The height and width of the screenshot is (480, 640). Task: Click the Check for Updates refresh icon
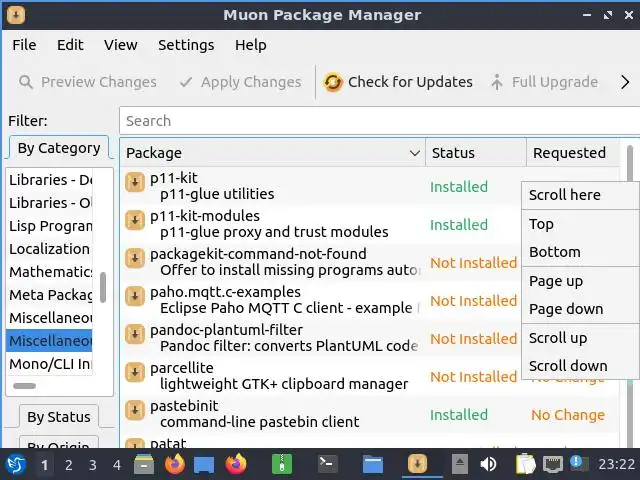333,82
